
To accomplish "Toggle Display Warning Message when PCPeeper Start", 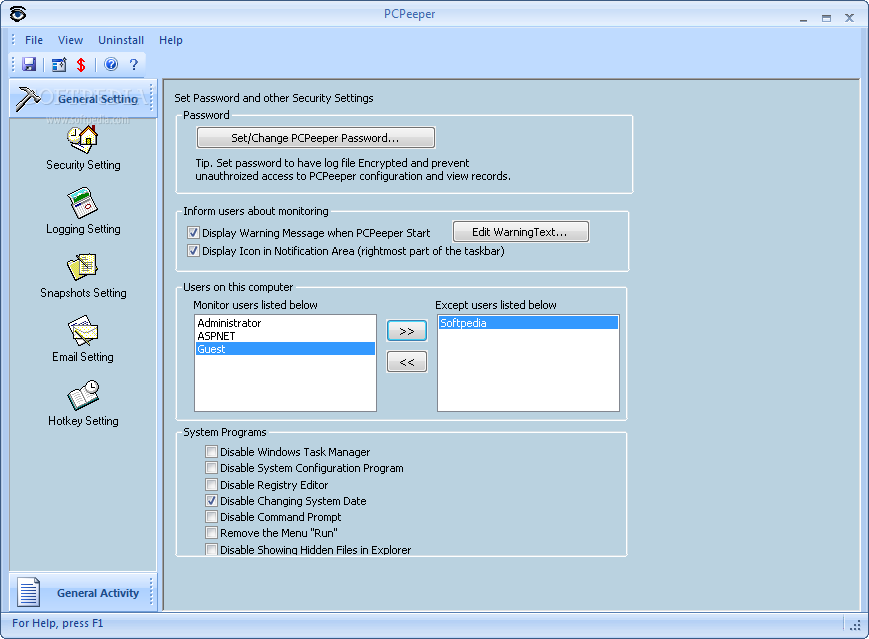I will [193, 233].
